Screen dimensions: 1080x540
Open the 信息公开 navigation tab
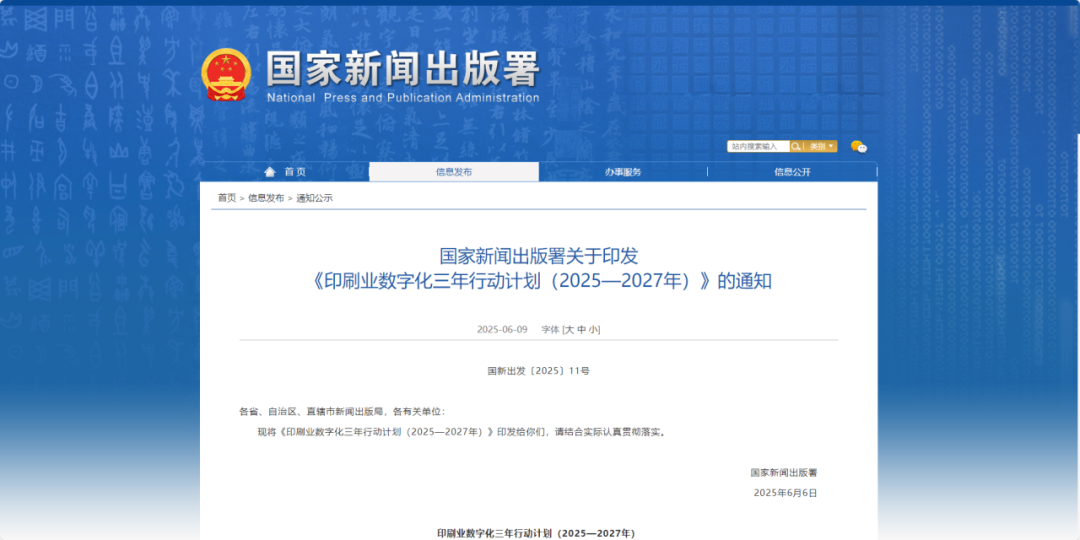[x=792, y=172]
